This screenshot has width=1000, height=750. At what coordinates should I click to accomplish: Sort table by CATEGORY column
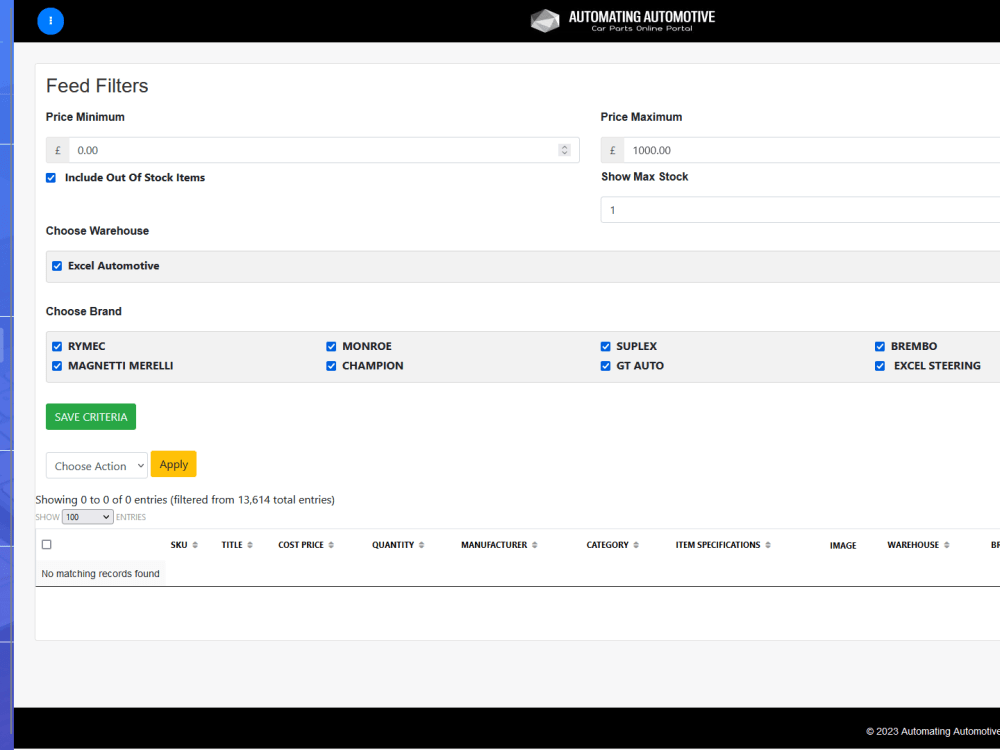point(612,545)
